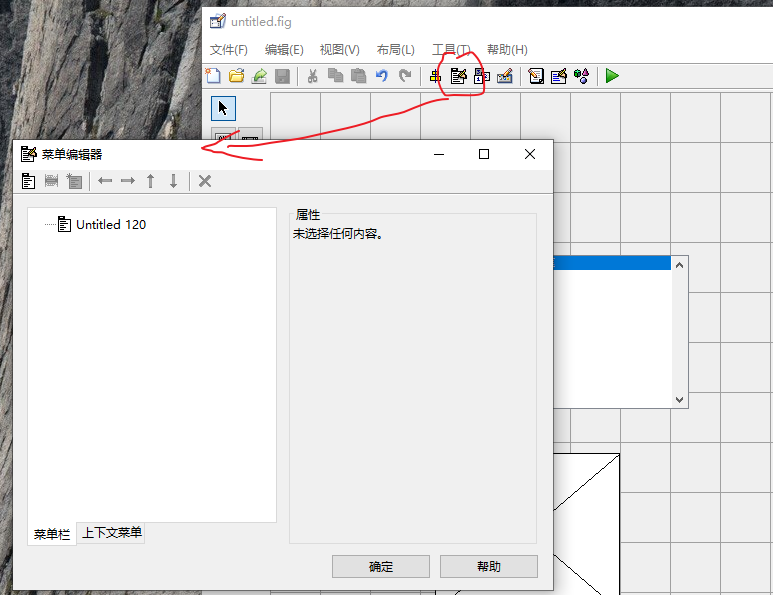This screenshot has width=773, height=595.
Task: Click the Copy icon in GUIDE toolbar
Action: tap(335, 76)
